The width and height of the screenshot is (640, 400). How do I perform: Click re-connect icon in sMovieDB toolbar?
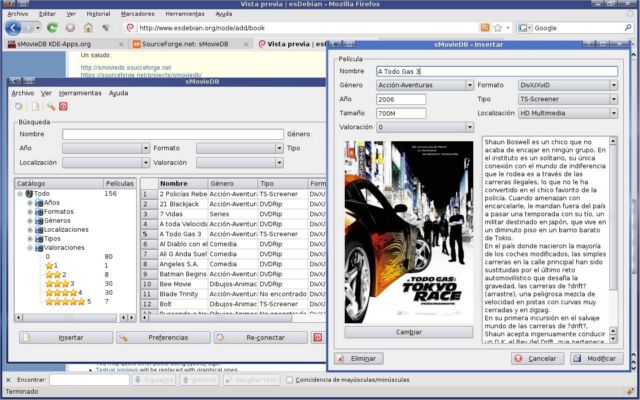(x=19, y=107)
